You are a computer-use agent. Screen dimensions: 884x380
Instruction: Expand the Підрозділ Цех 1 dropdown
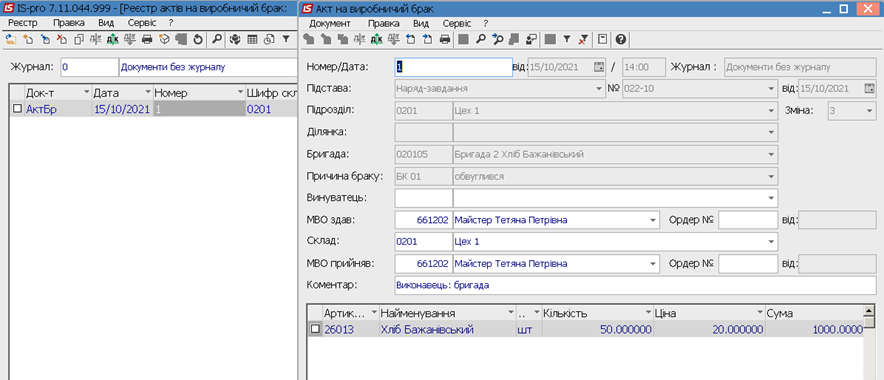click(772, 111)
